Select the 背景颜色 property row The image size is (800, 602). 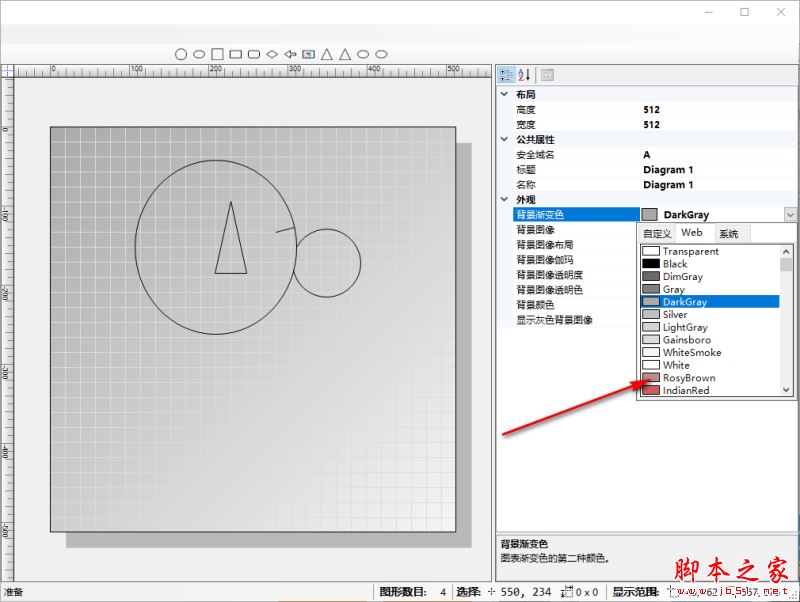pos(577,305)
